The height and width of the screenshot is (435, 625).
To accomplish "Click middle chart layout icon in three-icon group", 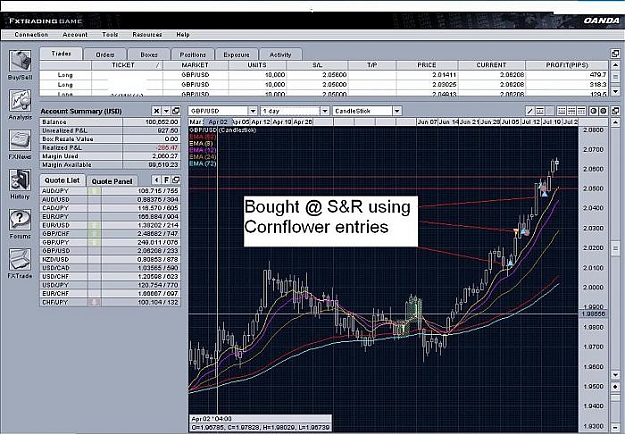I will (x=571, y=111).
